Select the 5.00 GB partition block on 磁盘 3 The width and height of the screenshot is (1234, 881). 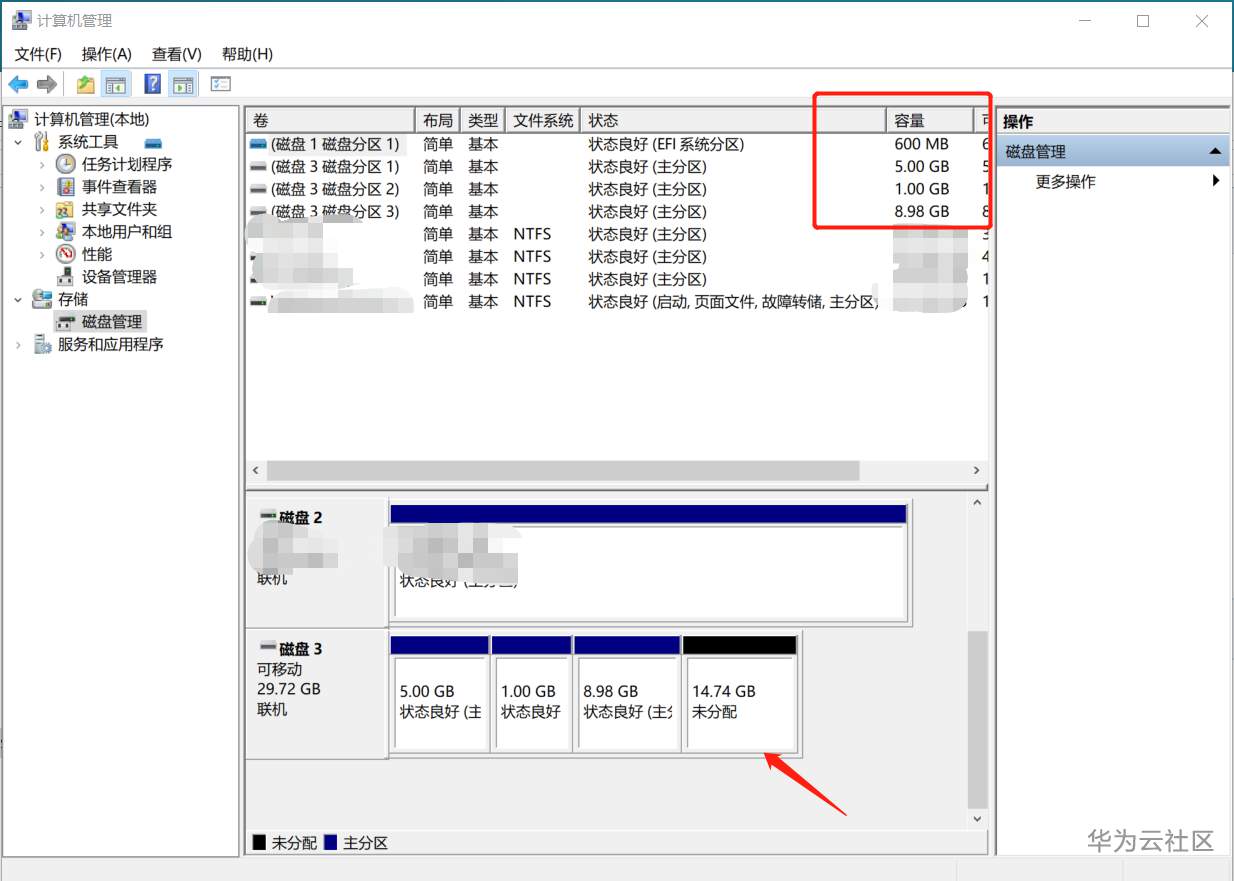(439, 694)
